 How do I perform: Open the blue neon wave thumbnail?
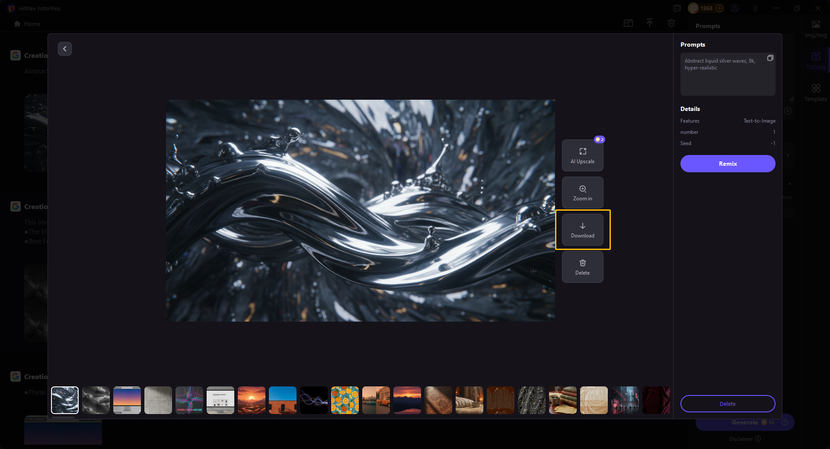(x=314, y=400)
